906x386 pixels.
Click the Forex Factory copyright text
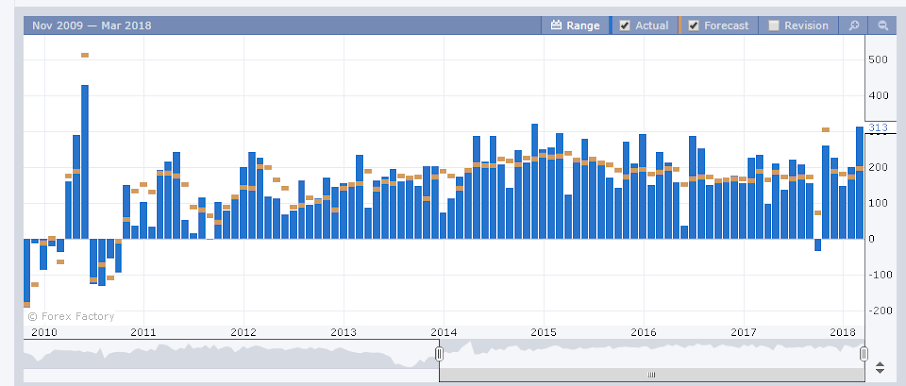click(70, 317)
